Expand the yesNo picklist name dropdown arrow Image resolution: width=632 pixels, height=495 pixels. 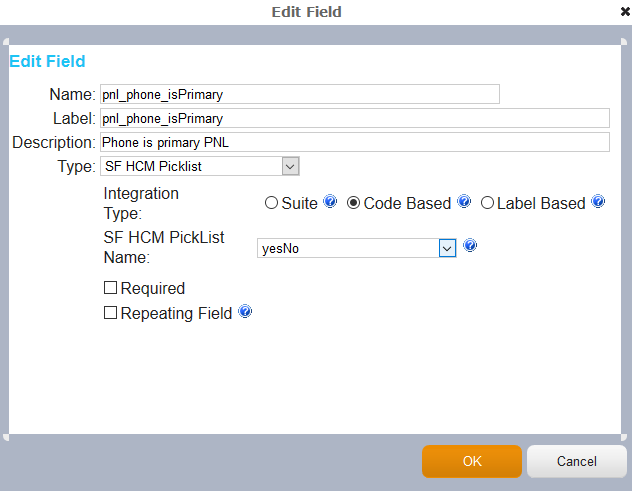(447, 248)
